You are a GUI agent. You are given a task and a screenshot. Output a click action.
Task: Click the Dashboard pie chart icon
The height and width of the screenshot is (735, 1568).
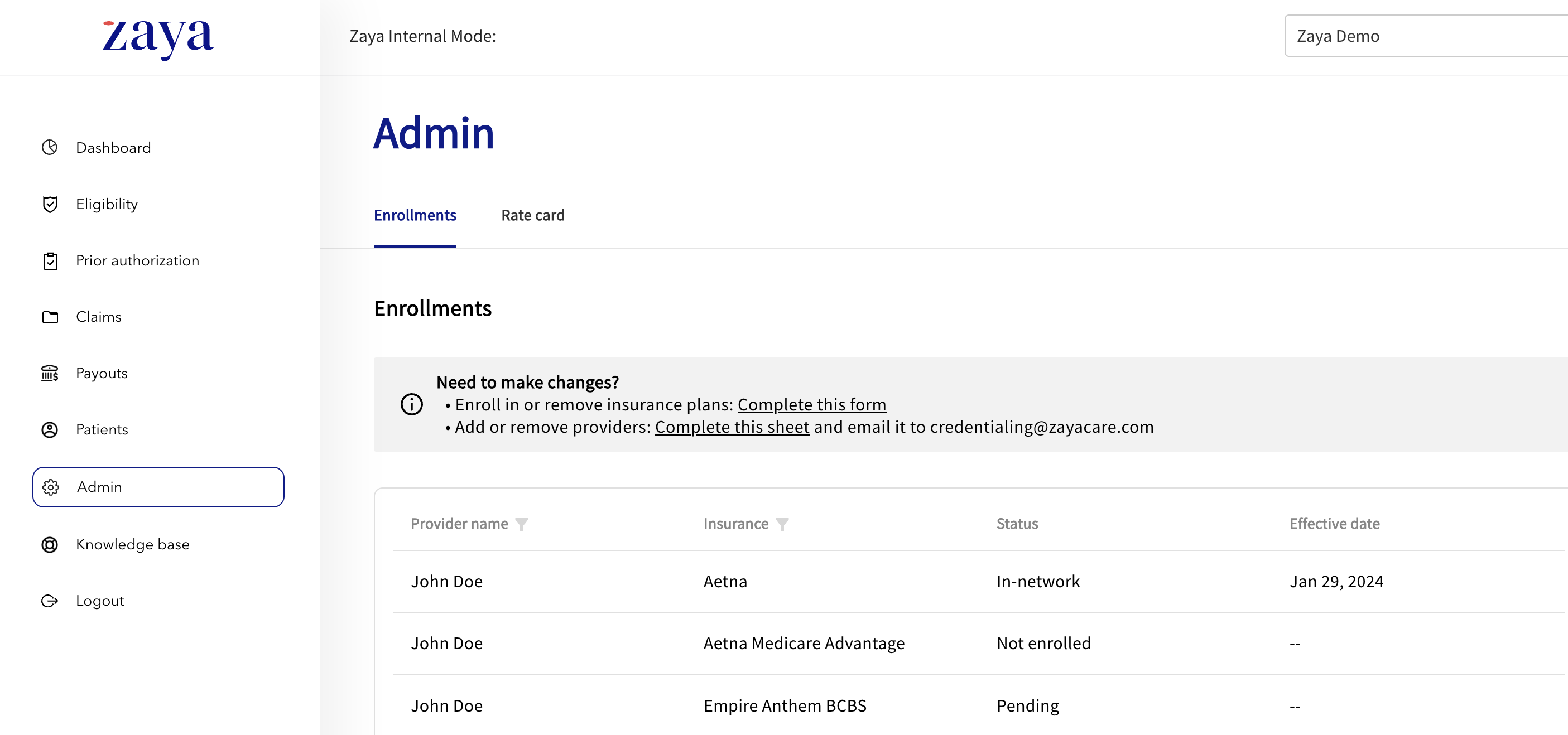pos(49,147)
